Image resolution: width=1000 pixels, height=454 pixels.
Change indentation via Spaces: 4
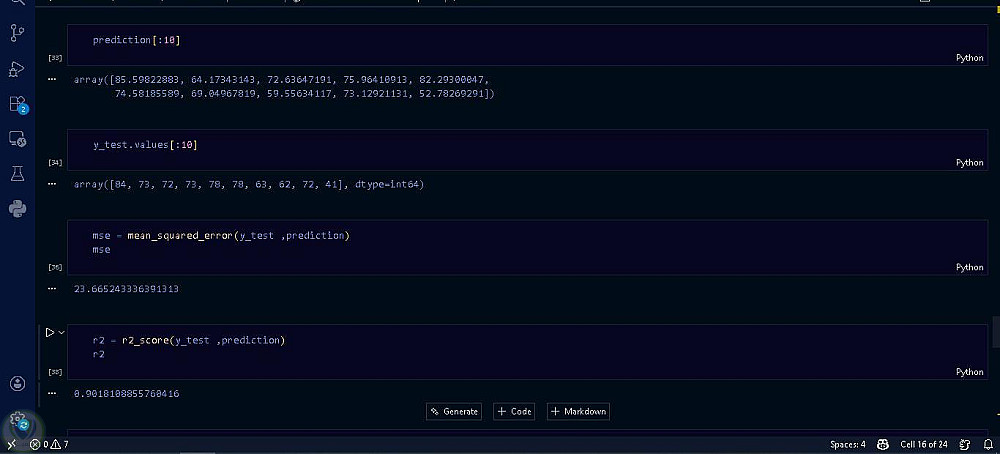click(848, 444)
